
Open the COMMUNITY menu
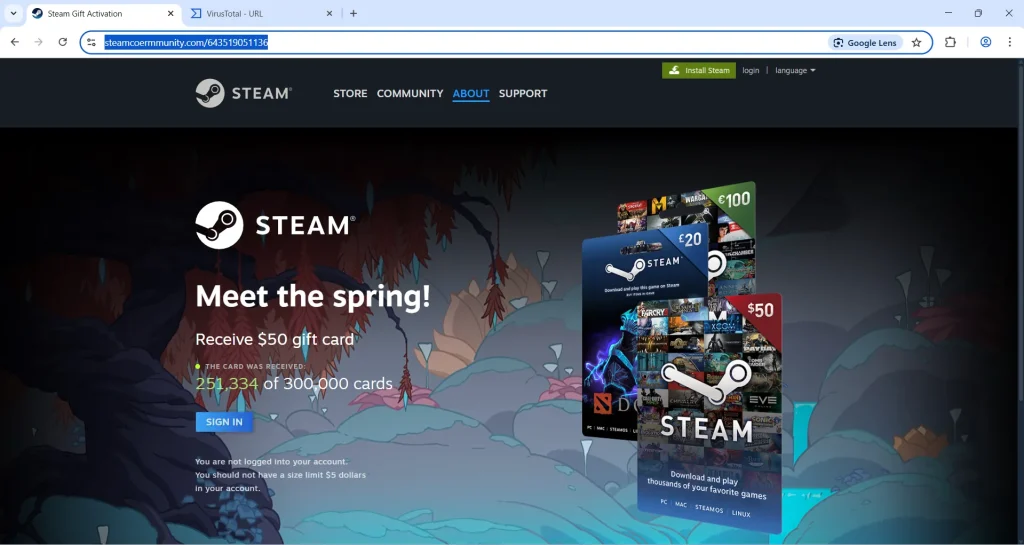410,93
